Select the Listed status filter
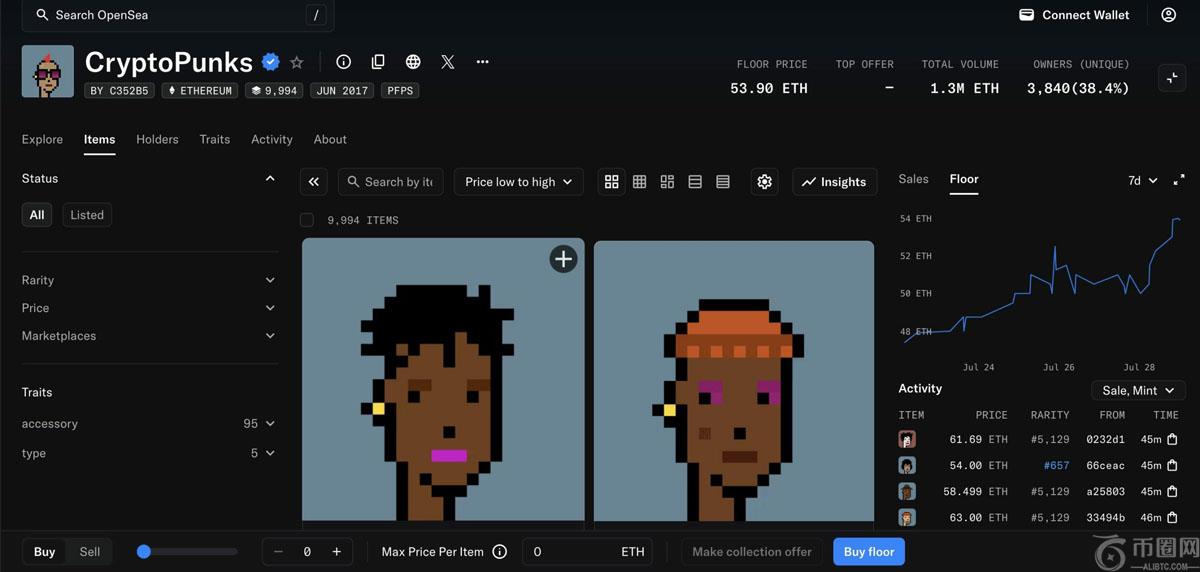 tap(87, 215)
